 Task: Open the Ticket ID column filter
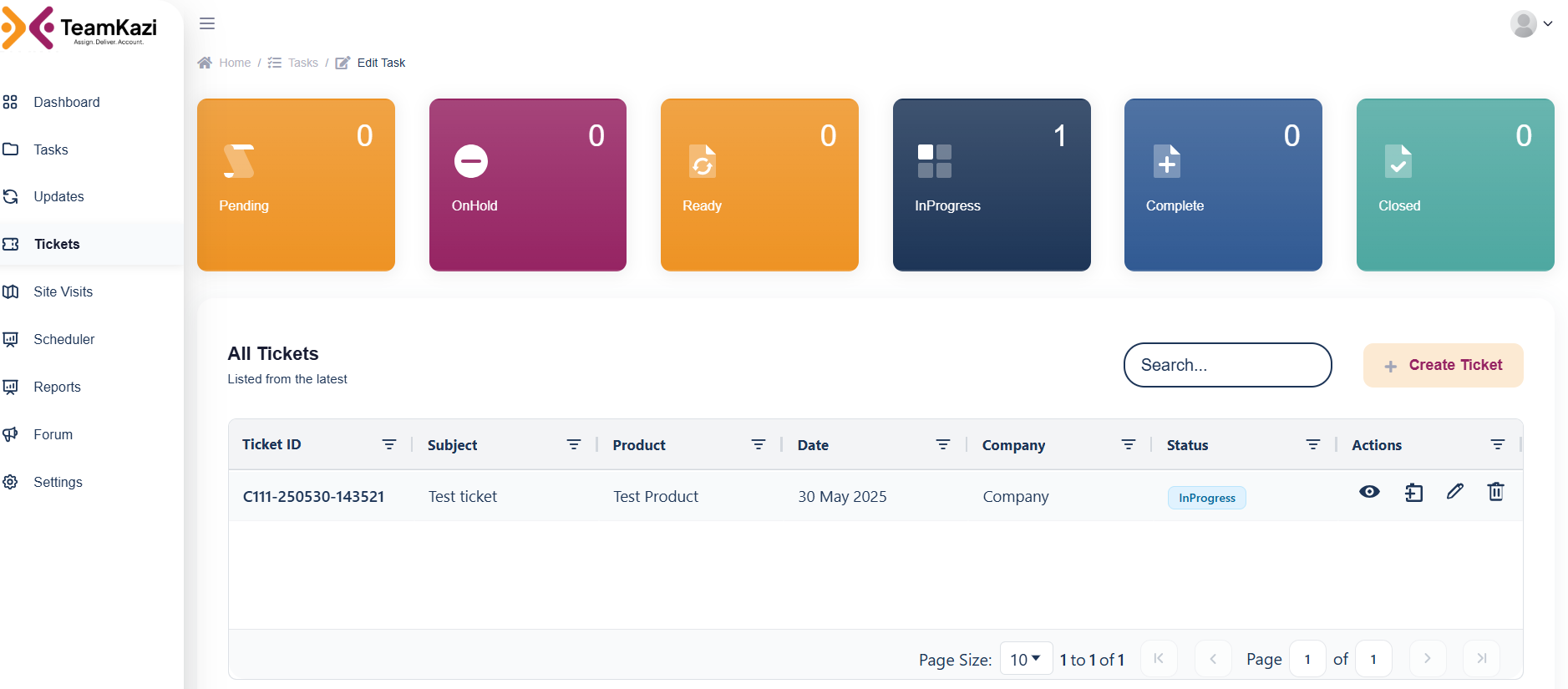click(x=389, y=444)
